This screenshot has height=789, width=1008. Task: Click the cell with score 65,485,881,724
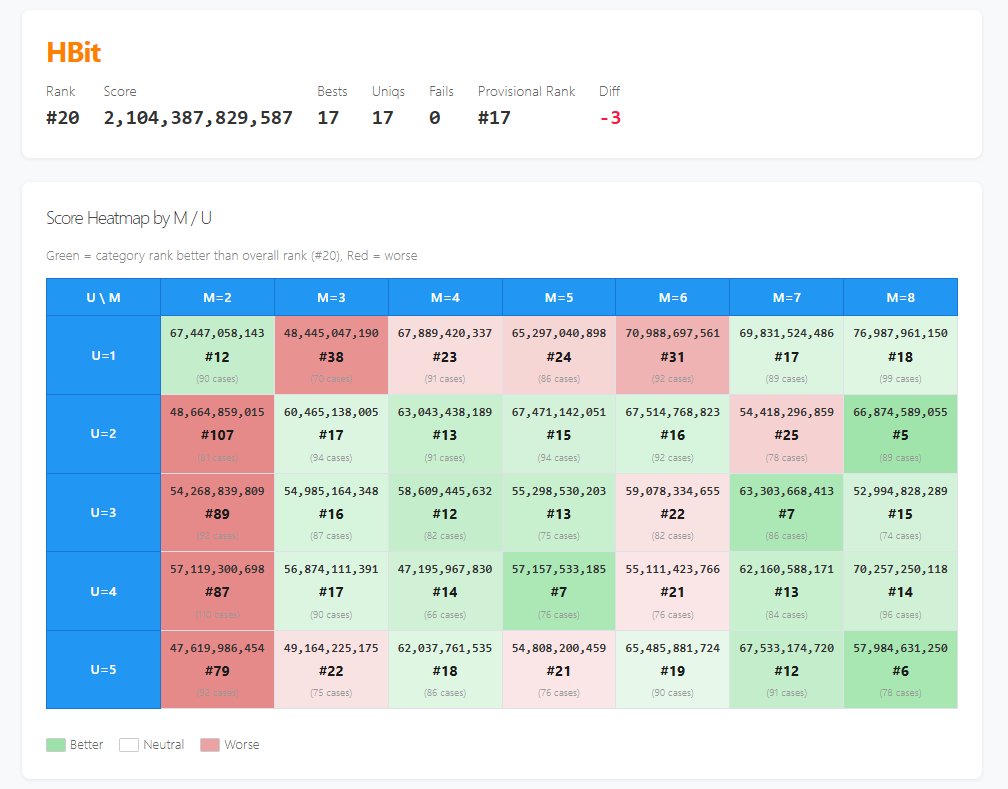click(672, 669)
